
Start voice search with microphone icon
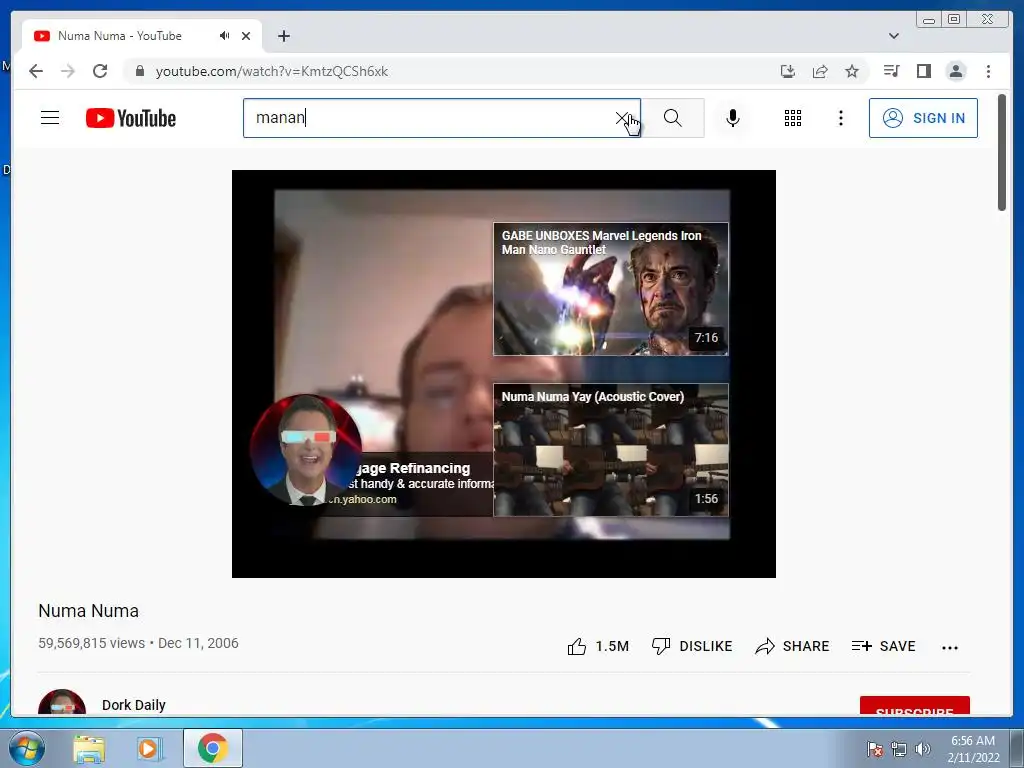coord(733,118)
